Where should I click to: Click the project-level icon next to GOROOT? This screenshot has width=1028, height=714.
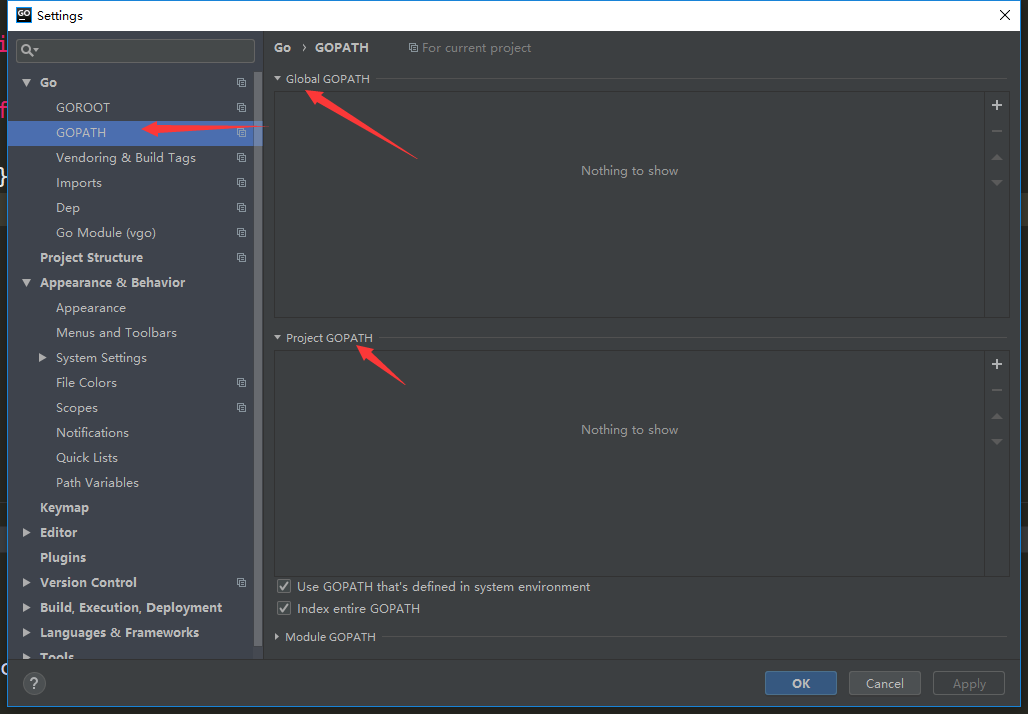(x=241, y=108)
